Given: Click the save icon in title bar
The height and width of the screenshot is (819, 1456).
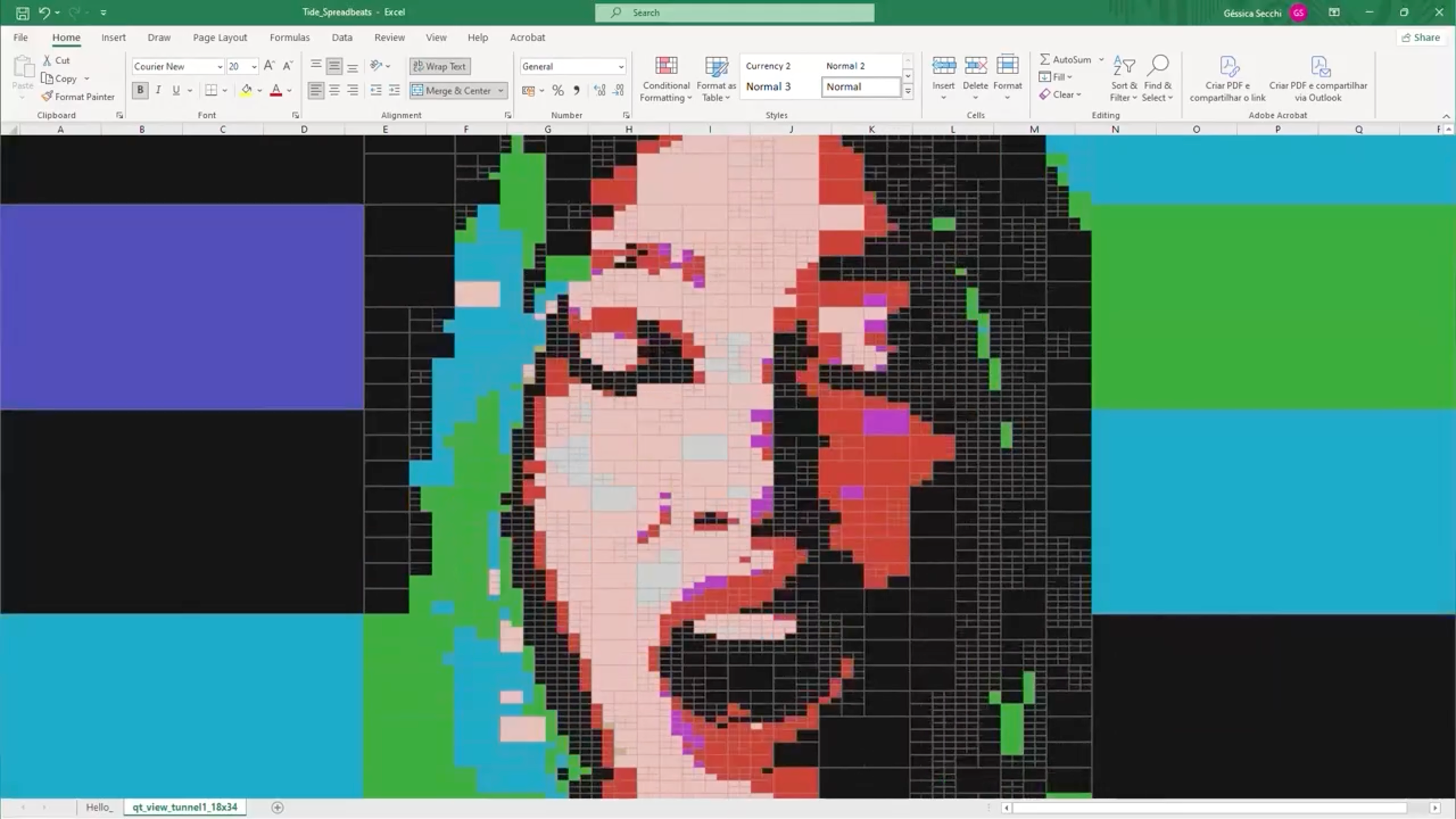Looking at the screenshot, I should (x=22, y=13).
